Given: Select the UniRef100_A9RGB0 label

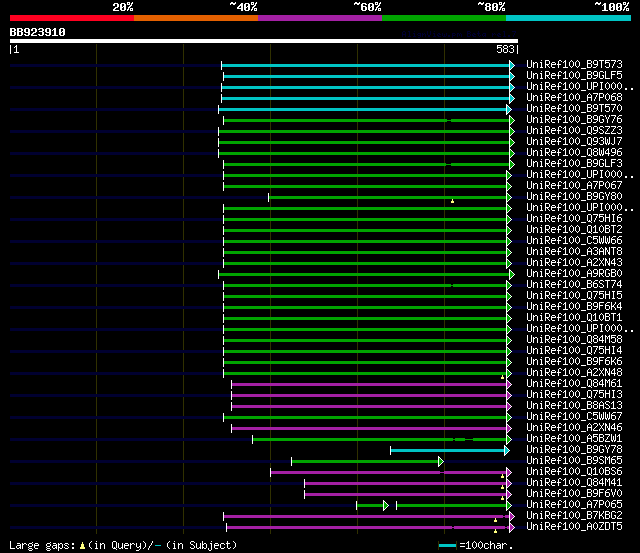Looking at the screenshot, I should (574, 274).
